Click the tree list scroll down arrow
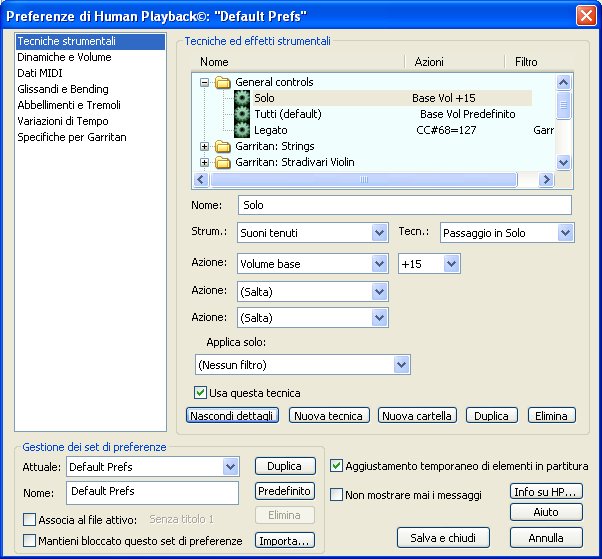 coord(563,162)
